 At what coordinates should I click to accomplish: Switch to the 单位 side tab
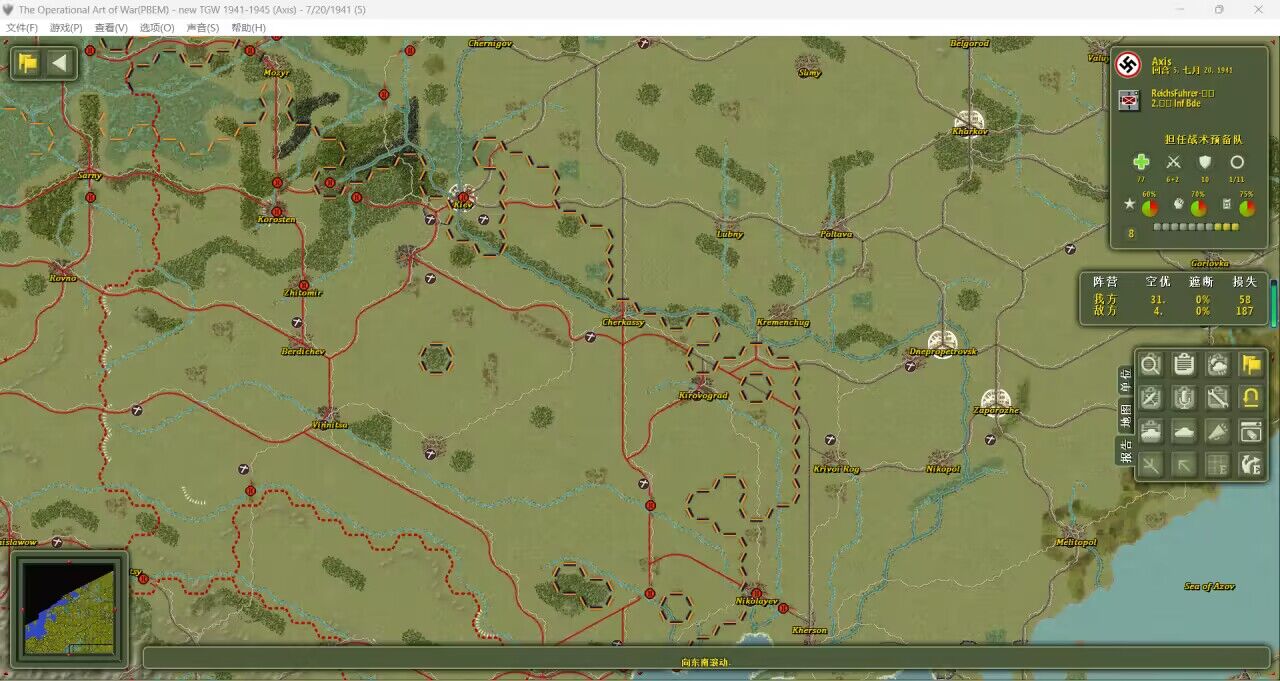(x=1125, y=378)
